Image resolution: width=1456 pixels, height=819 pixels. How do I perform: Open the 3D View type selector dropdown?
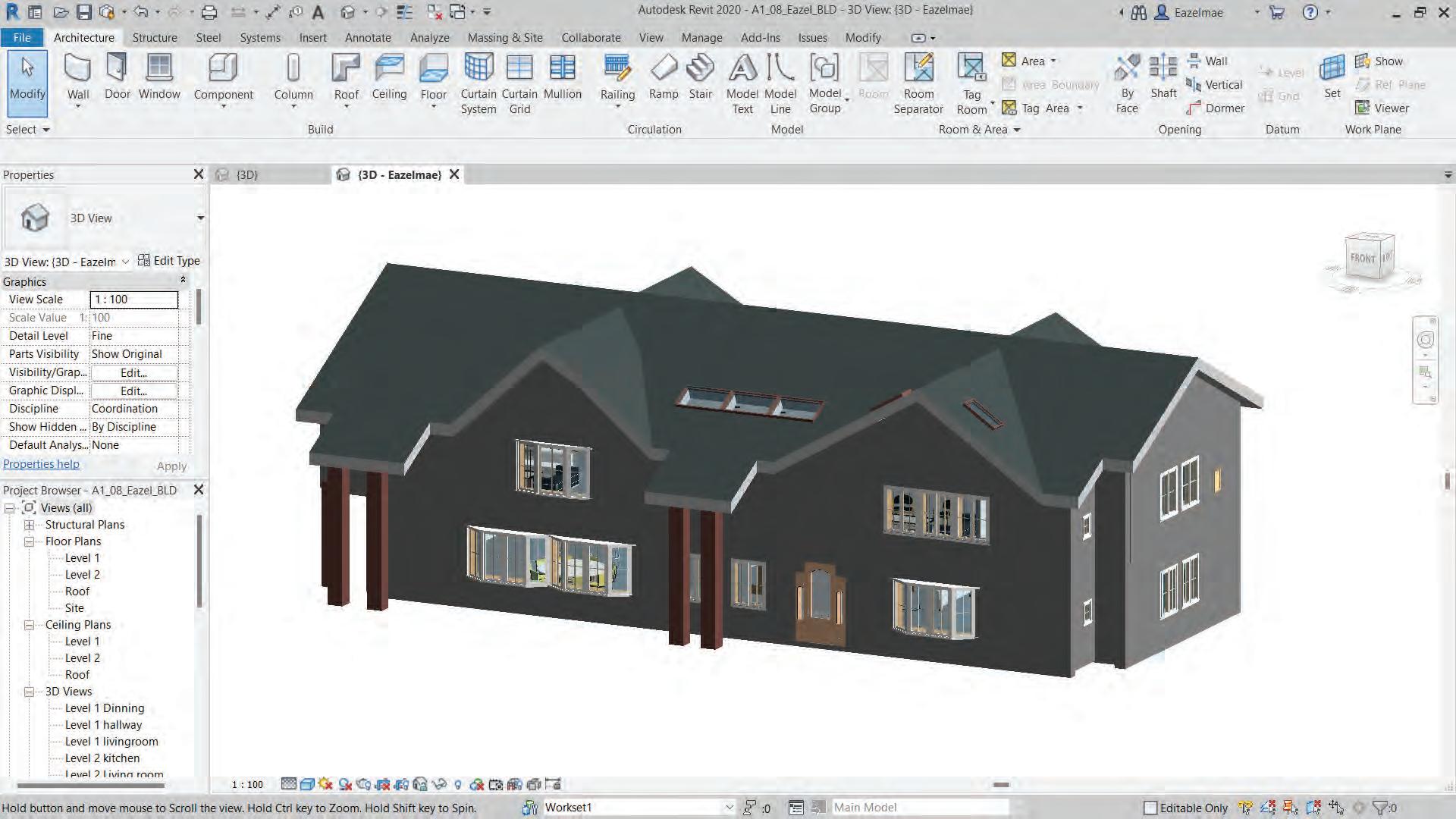pyautogui.click(x=200, y=218)
